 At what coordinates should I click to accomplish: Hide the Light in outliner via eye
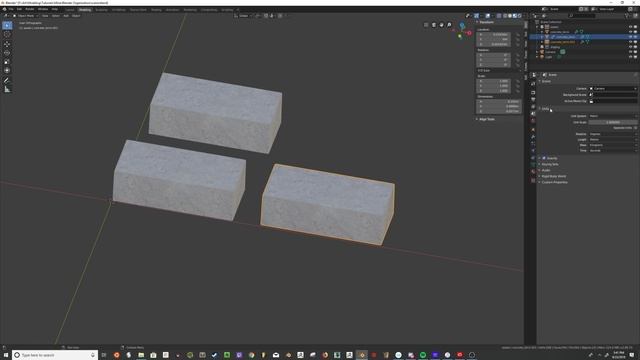pyautogui.click(x=630, y=57)
